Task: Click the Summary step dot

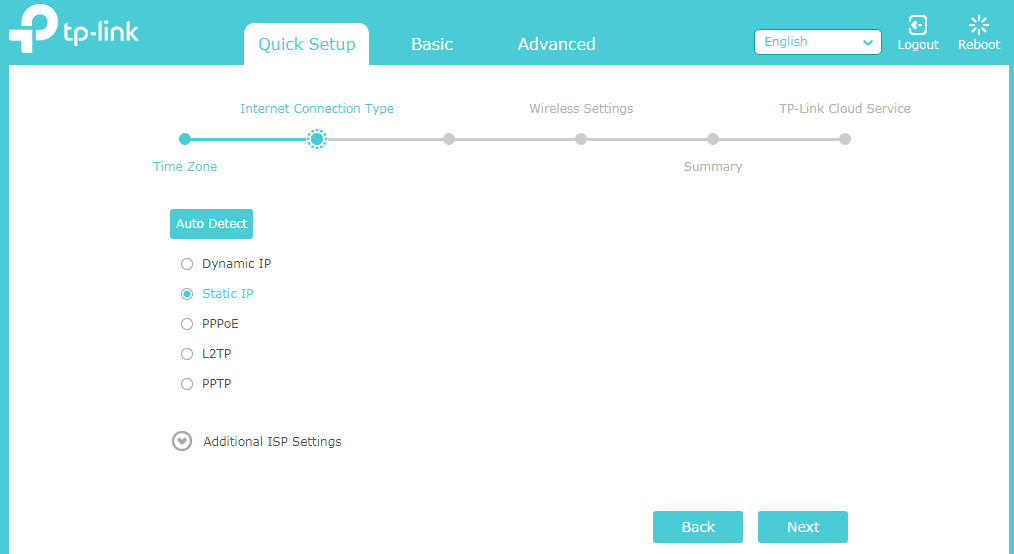Action: coord(713,139)
